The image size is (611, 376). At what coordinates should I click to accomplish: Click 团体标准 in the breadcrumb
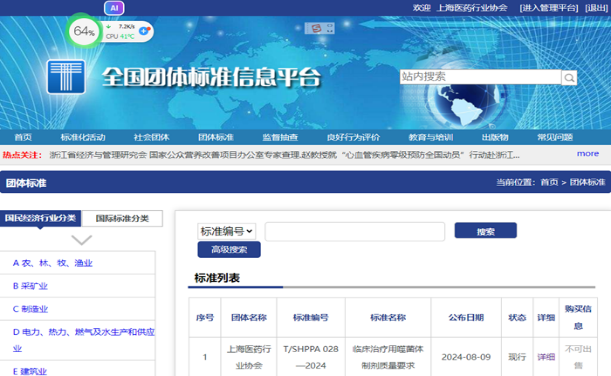coord(587,182)
